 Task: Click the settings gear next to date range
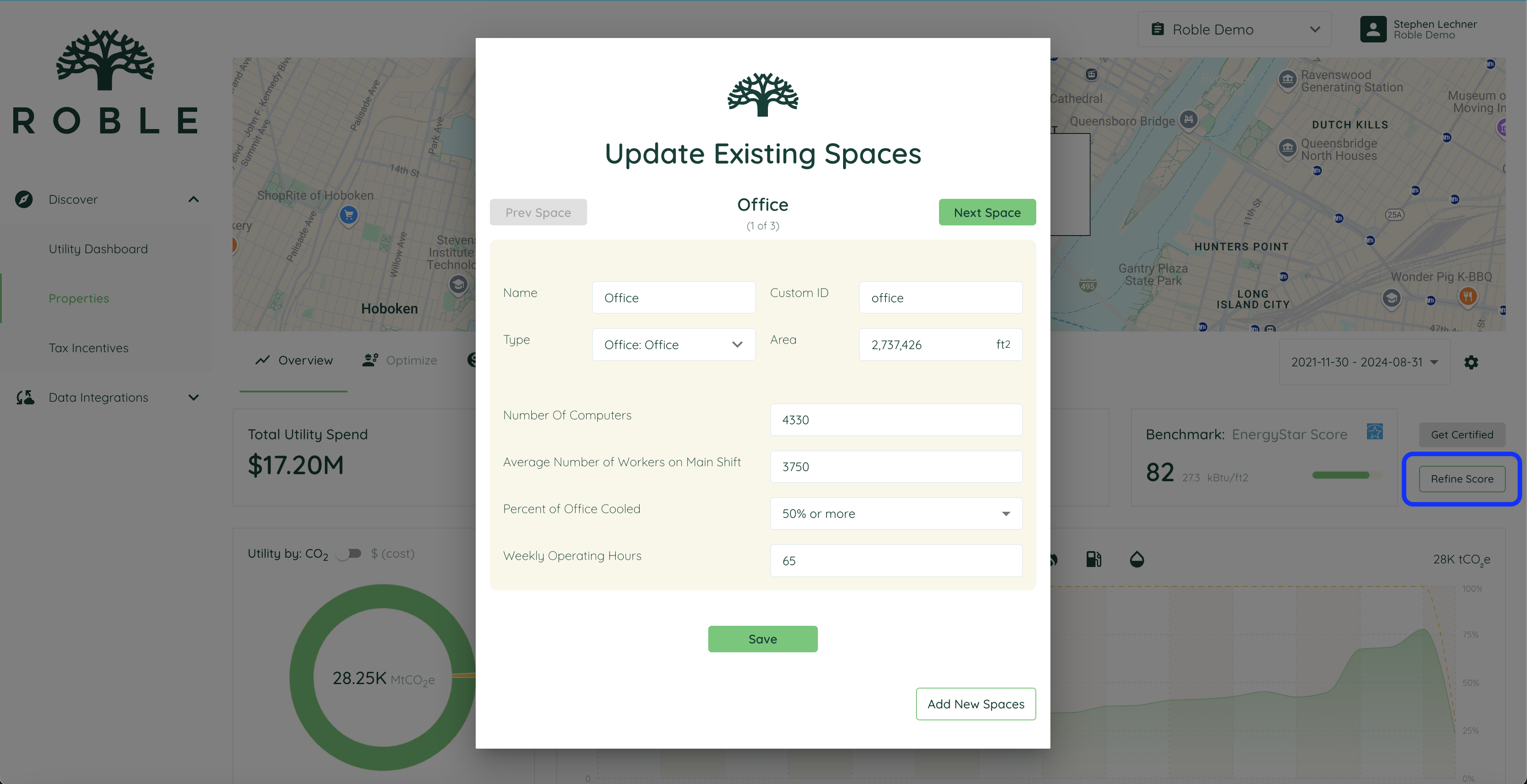(1471, 362)
